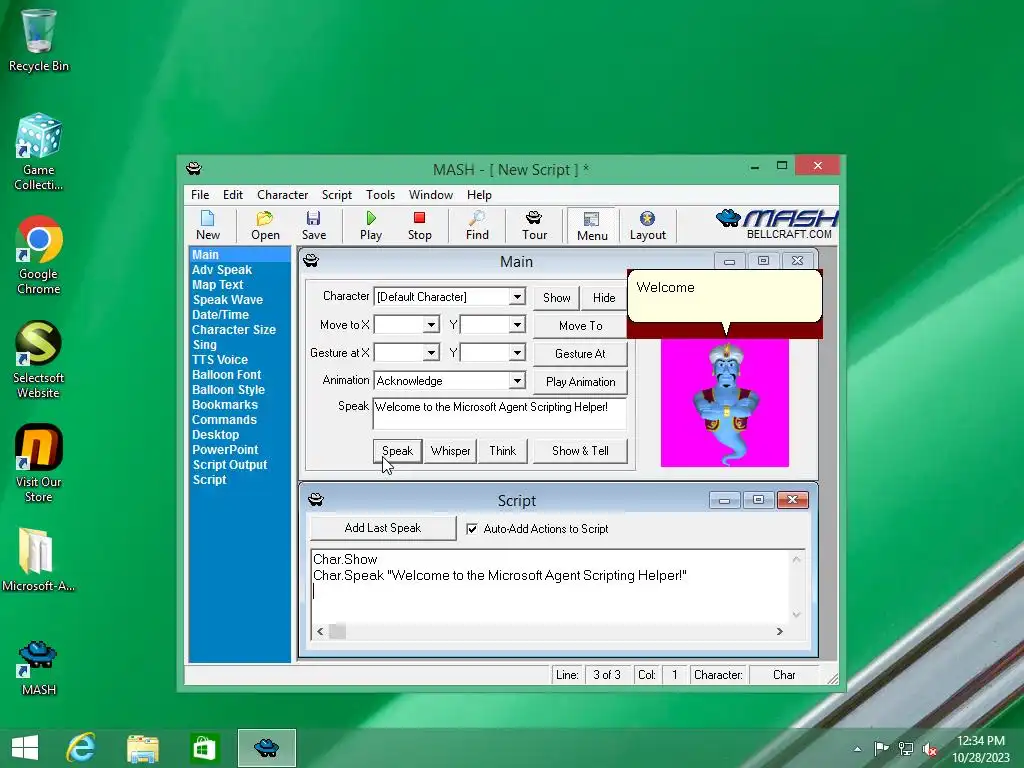Select the MASH desktop shortcut
Viewport: 1024px width, 768px height.
click(x=39, y=667)
